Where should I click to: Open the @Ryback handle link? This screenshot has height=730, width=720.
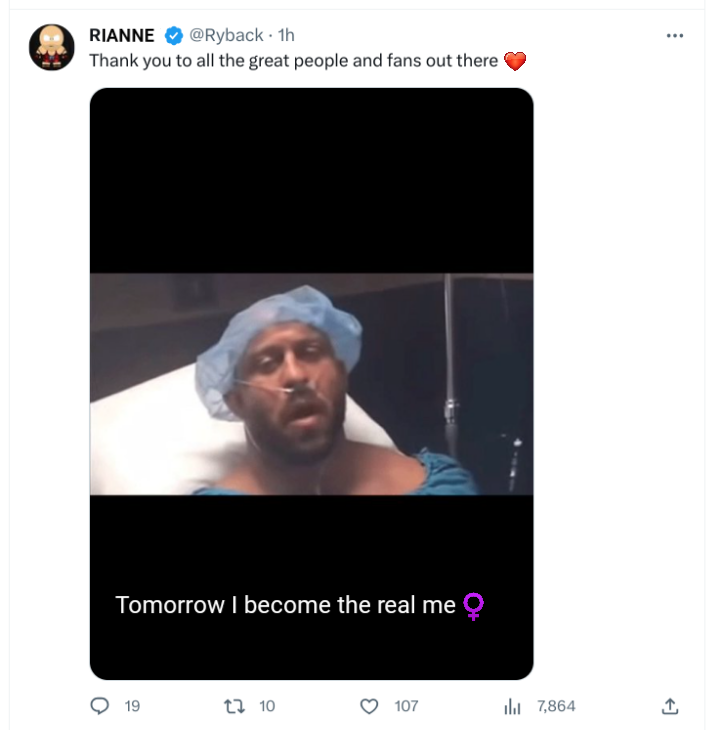point(226,36)
